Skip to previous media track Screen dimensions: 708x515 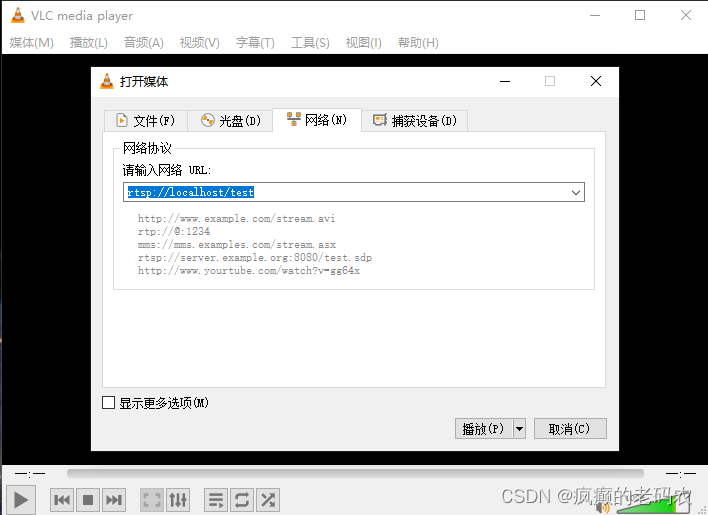62,500
